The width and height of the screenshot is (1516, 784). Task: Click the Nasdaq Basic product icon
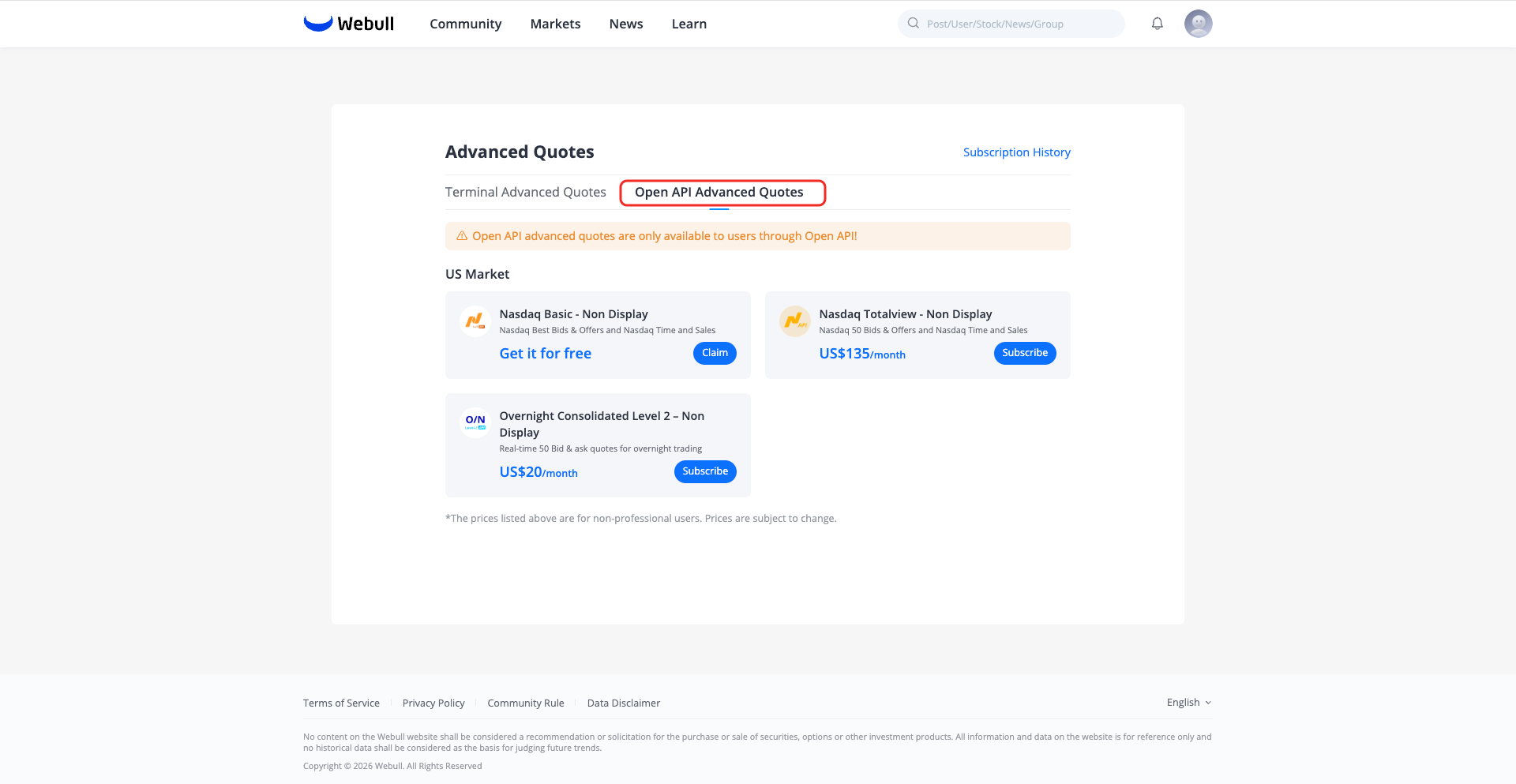click(475, 321)
